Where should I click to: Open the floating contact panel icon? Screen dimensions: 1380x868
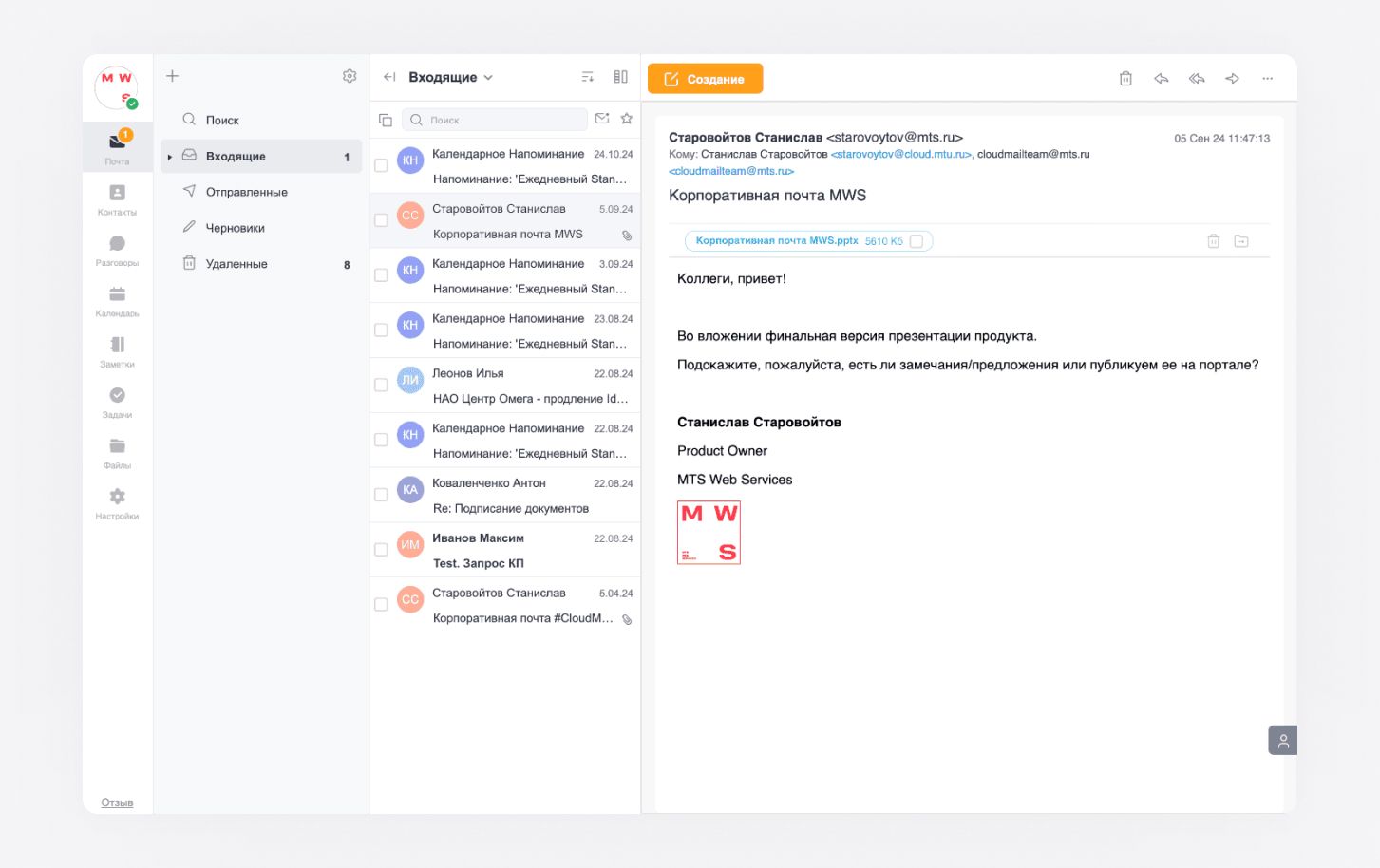point(1282,741)
